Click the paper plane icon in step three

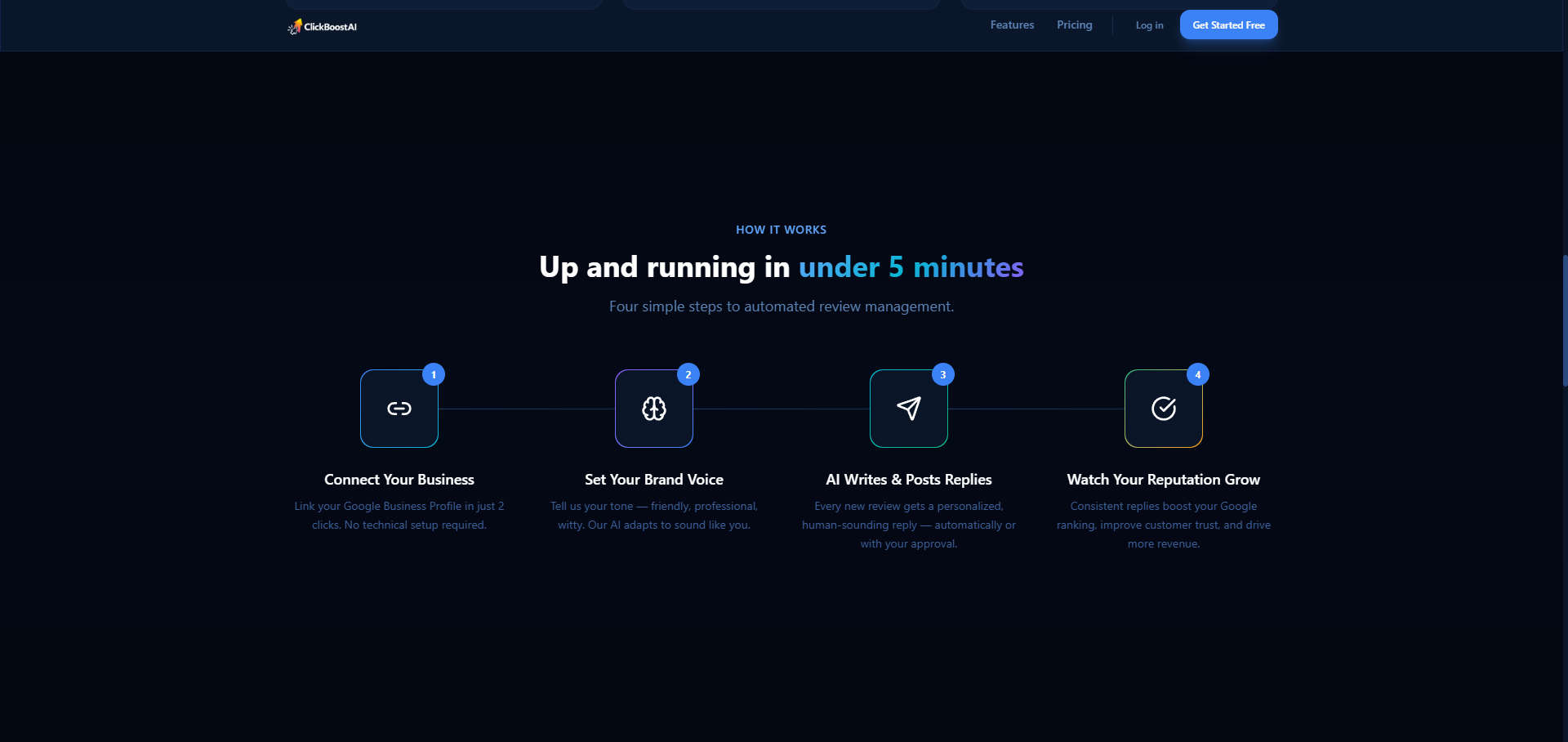(909, 409)
